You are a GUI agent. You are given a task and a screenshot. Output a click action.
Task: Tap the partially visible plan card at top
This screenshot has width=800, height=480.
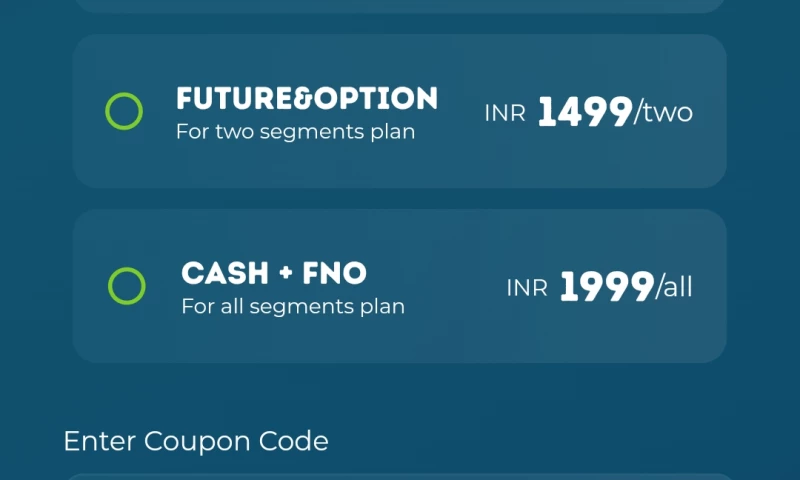pos(400,5)
